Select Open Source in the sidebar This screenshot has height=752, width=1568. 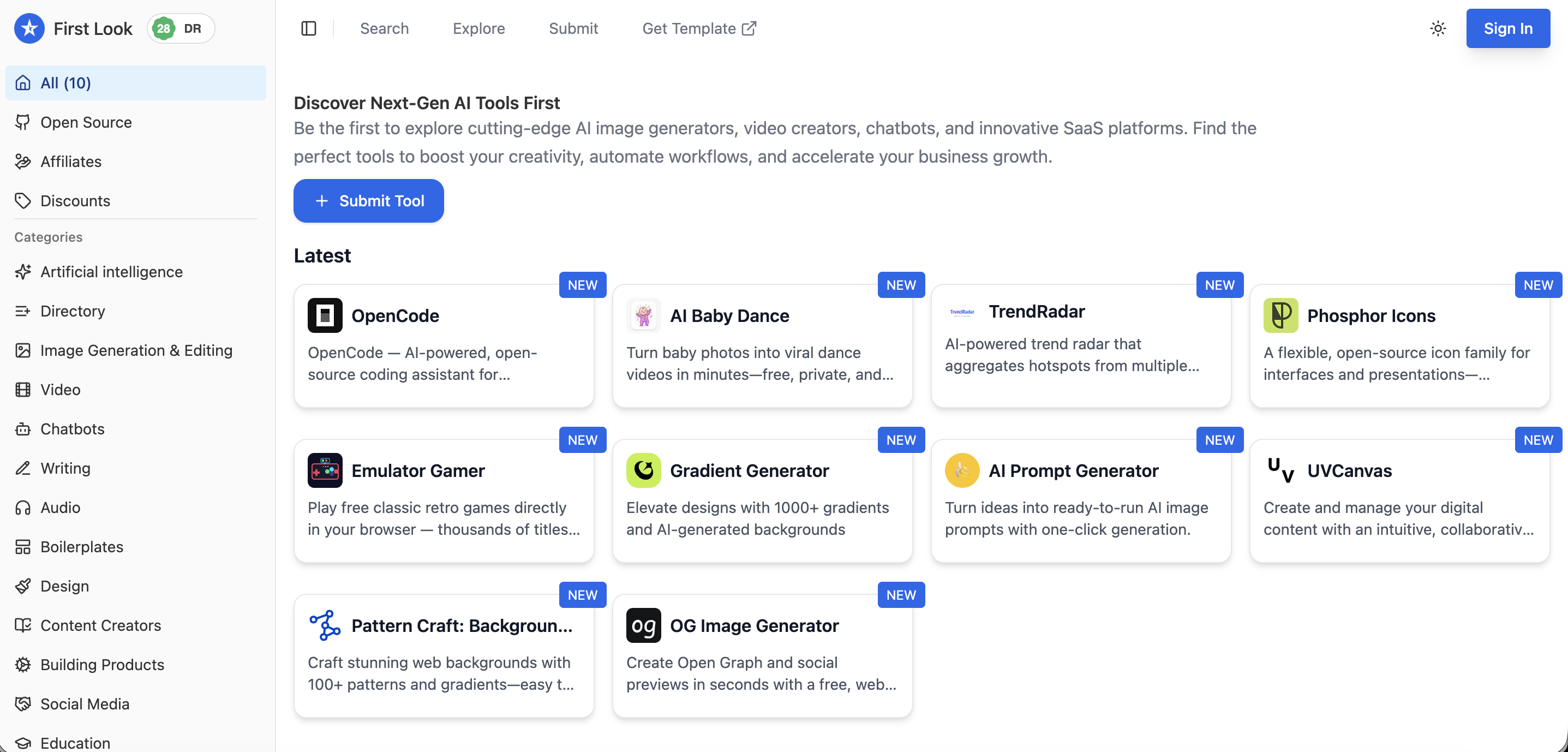pos(86,122)
